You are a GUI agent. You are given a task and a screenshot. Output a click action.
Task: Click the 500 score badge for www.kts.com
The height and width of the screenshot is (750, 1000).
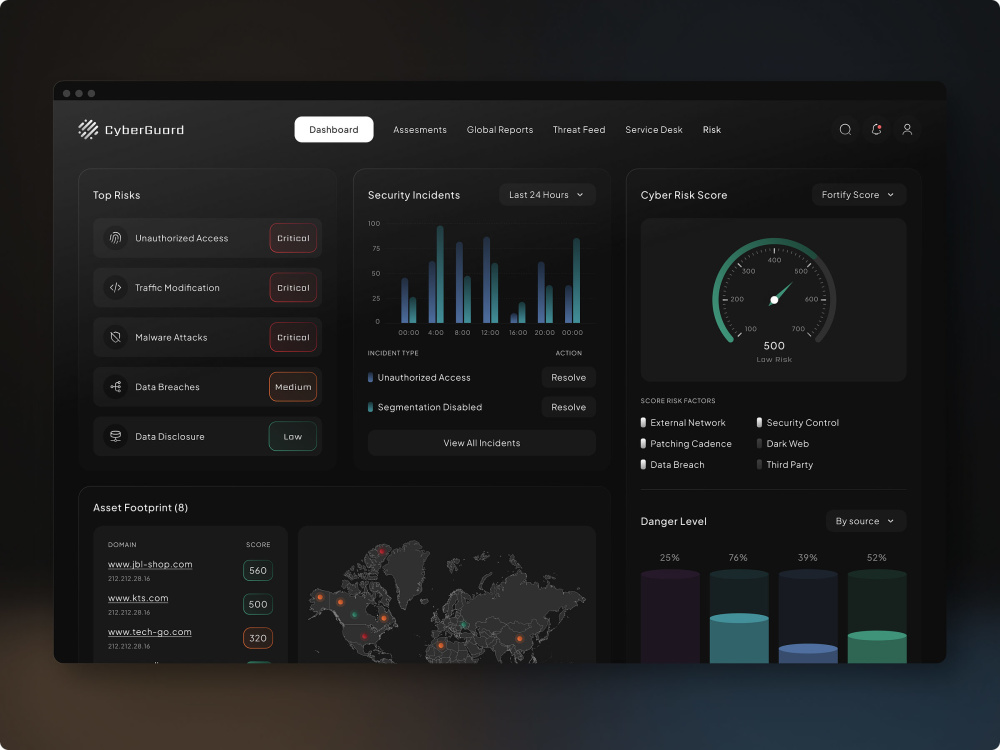pos(258,604)
